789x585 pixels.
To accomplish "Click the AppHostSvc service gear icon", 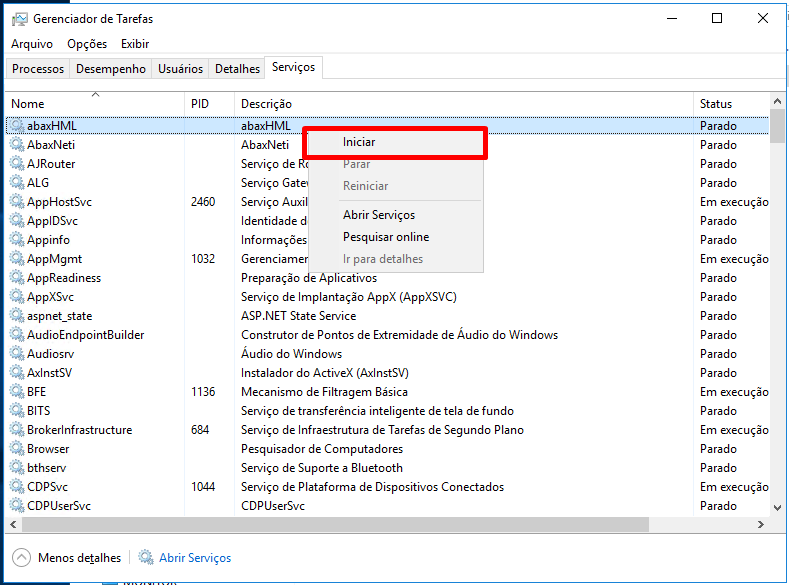I will 17,202.
